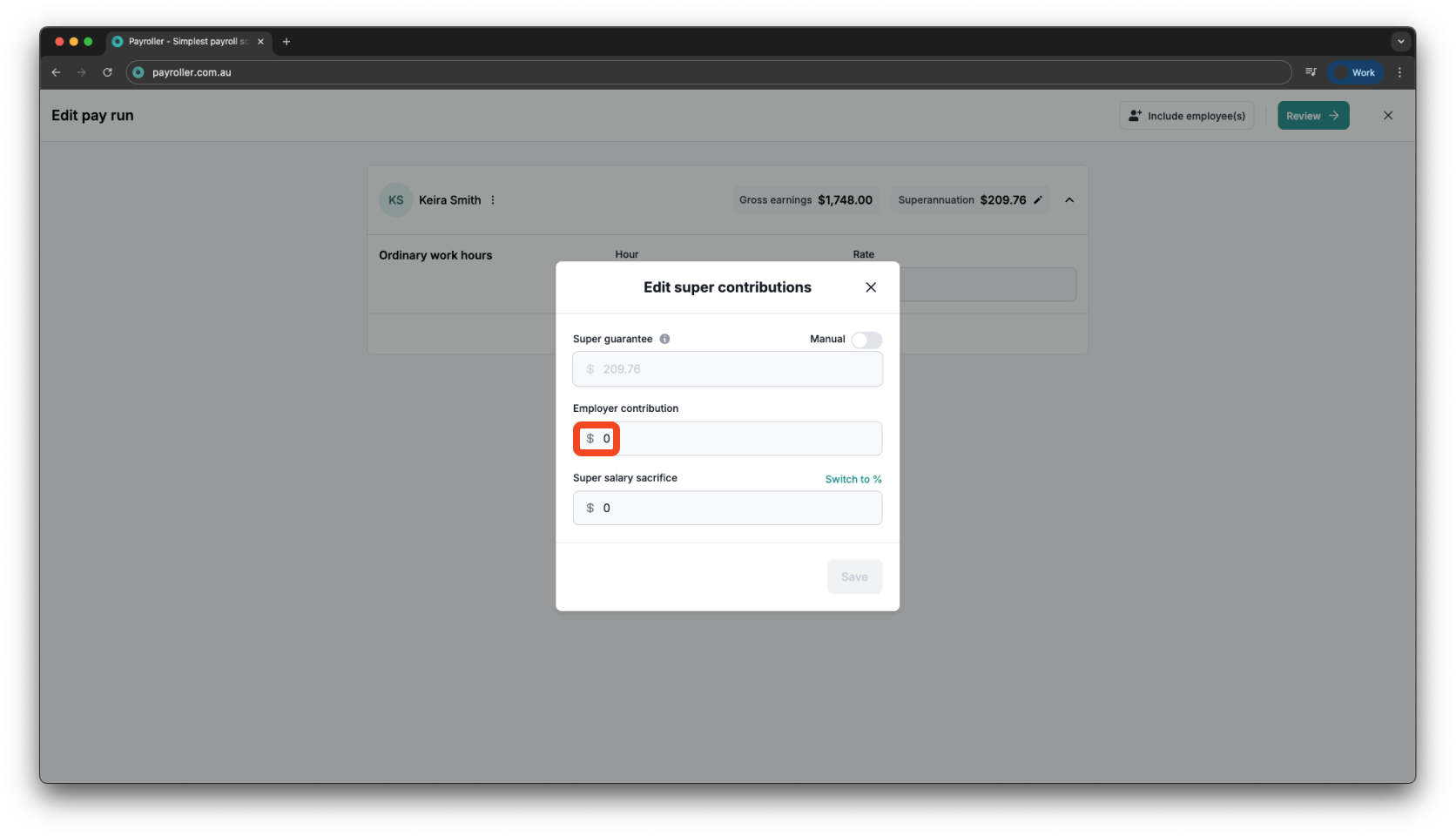Click the Save button in the dialog
Screen dimensions: 1456x836
pyautogui.click(x=854, y=576)
